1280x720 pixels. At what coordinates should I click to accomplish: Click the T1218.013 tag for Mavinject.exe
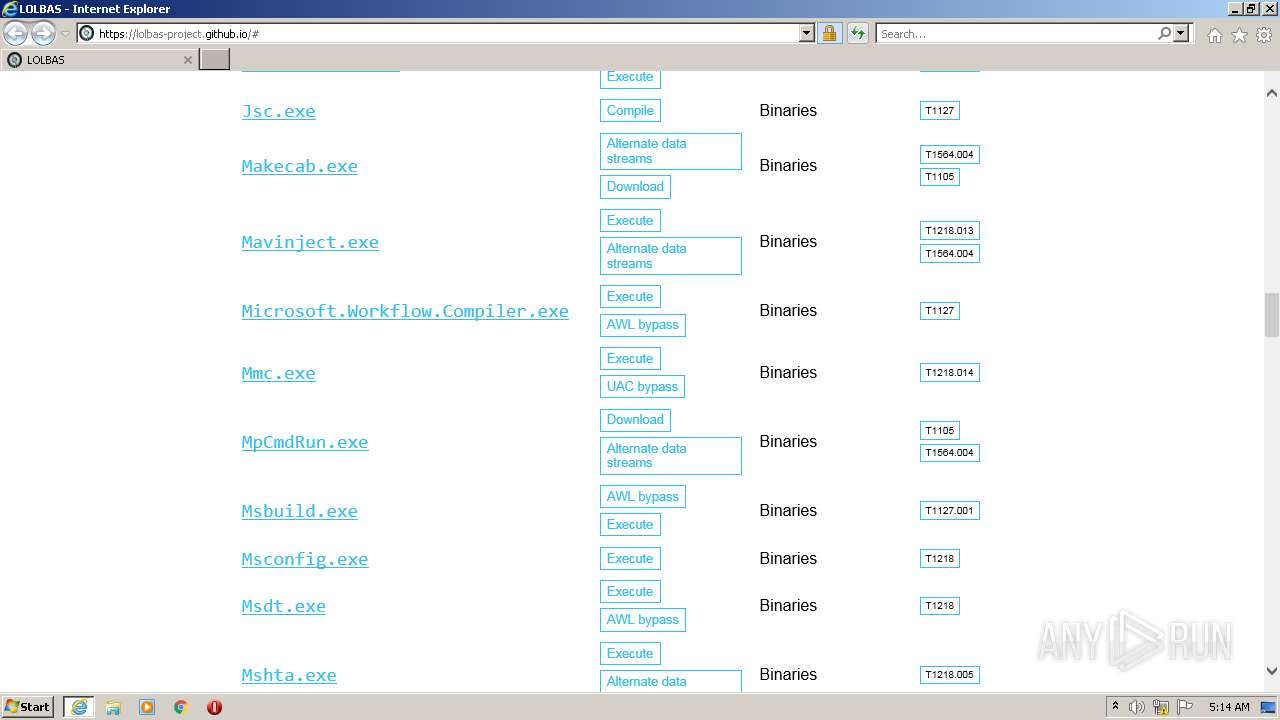tap(950, 230)
